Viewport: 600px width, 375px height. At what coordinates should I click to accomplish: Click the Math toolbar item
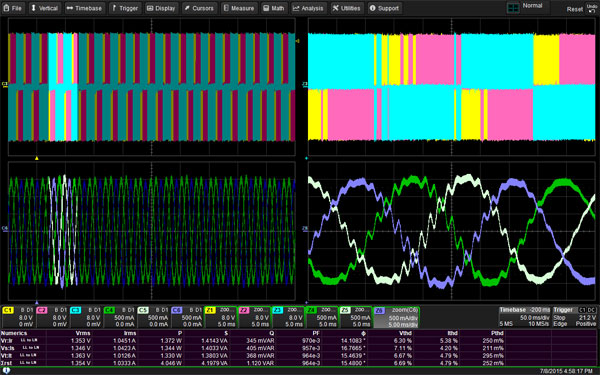tap(274, 8)
